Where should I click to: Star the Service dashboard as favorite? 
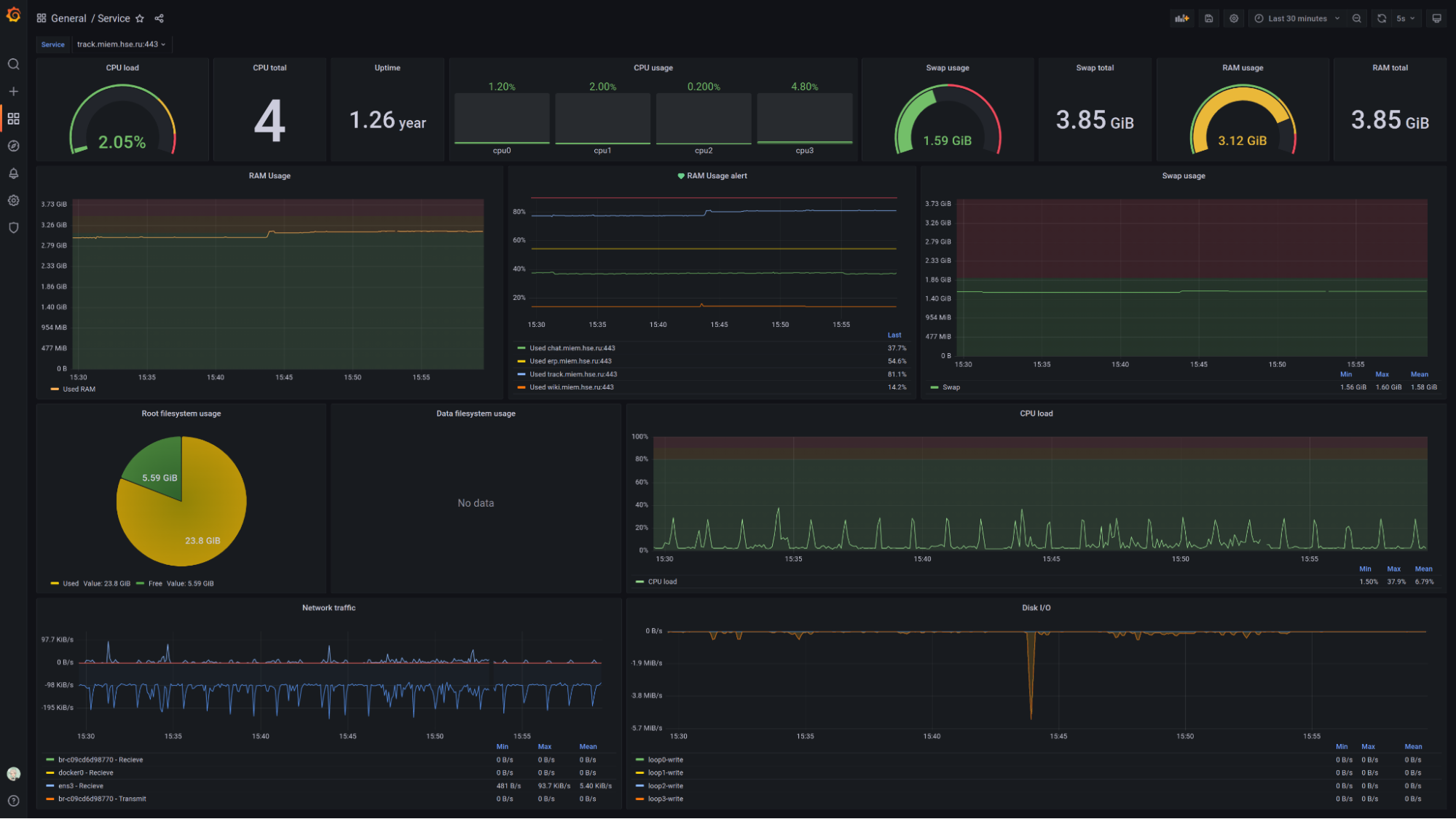(x=140, y=18)
